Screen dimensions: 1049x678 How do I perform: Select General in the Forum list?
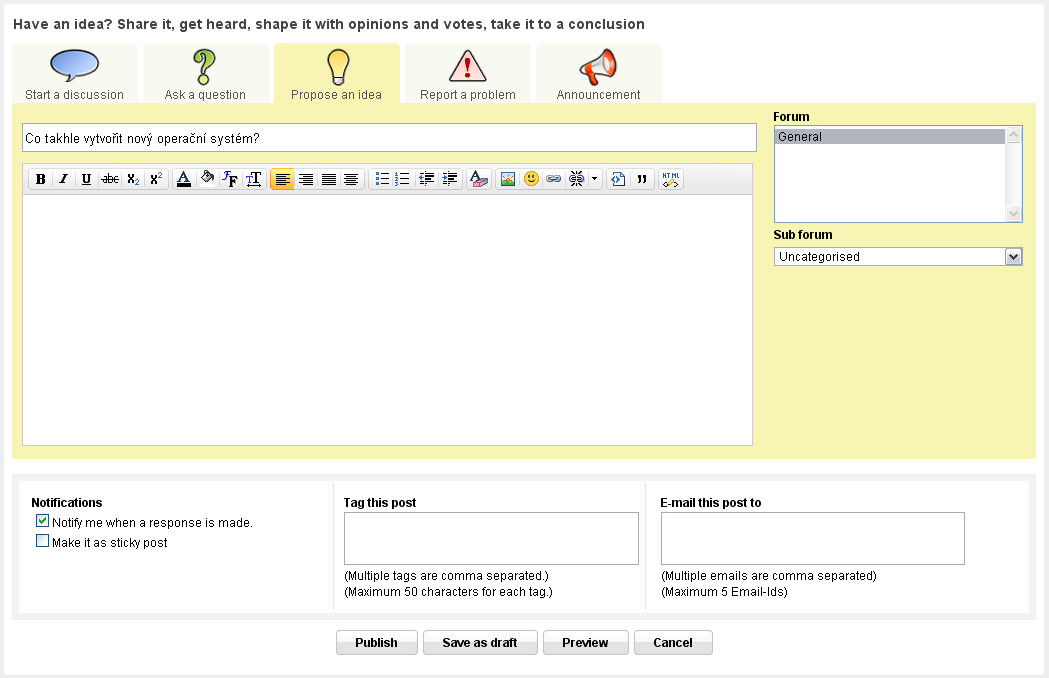point(890,137)
